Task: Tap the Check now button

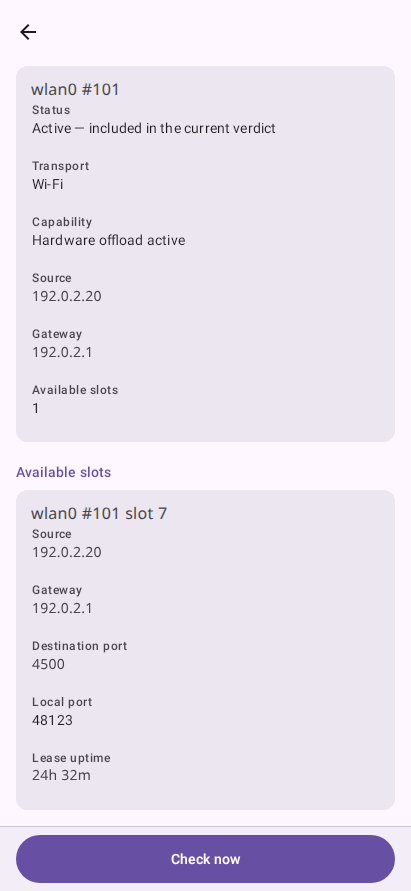Action: (205, 859)
